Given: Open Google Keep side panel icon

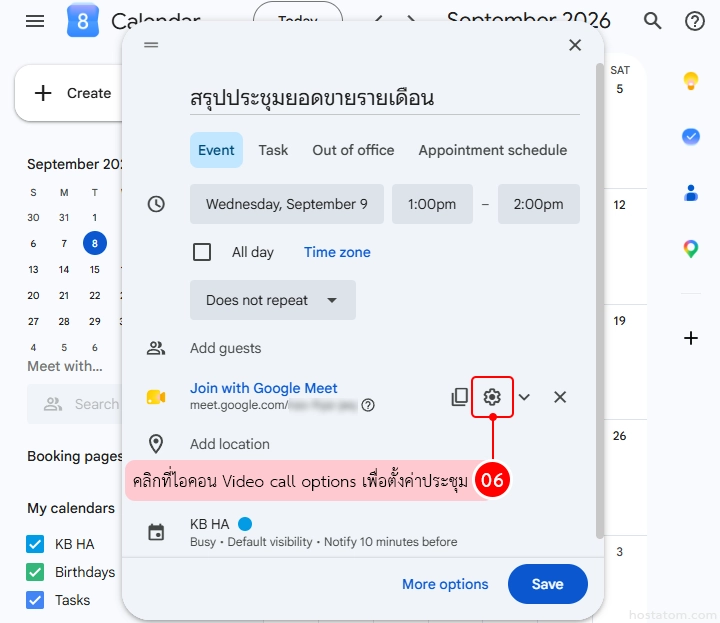Looking at the screenshot, I should tap(691, 81).
